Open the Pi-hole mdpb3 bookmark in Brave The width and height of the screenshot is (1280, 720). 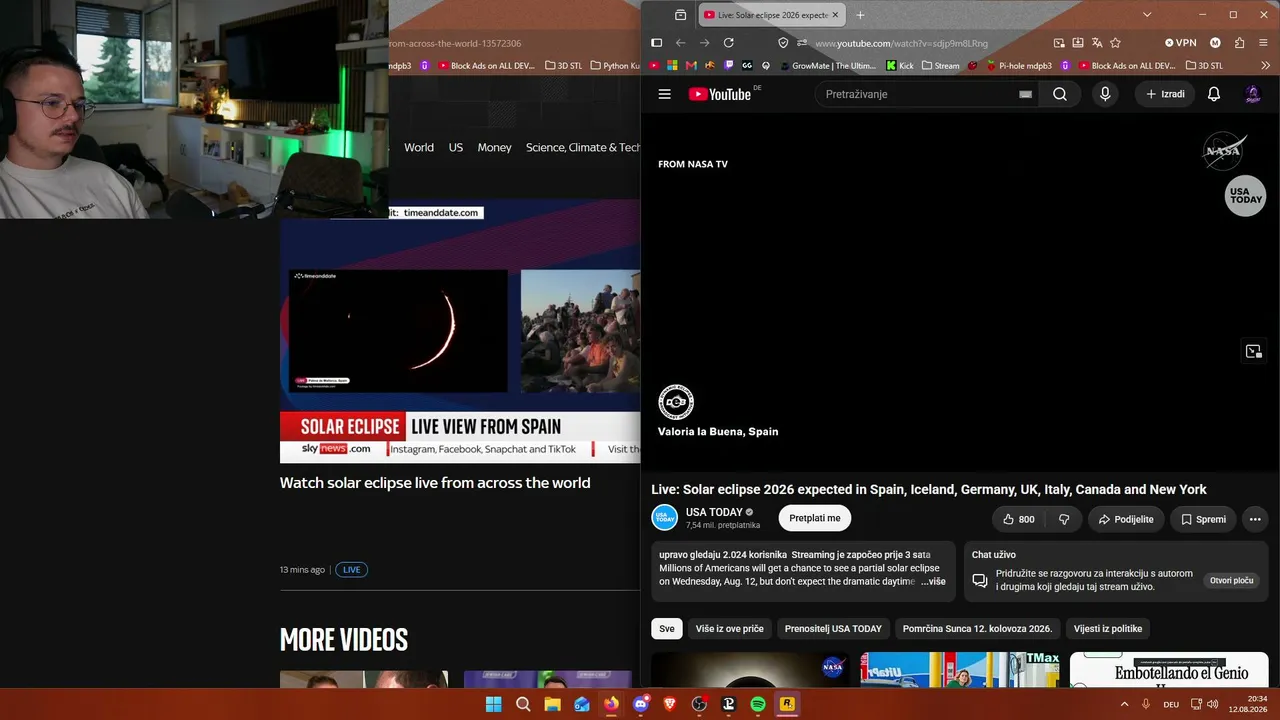(x=1018, y=66)
